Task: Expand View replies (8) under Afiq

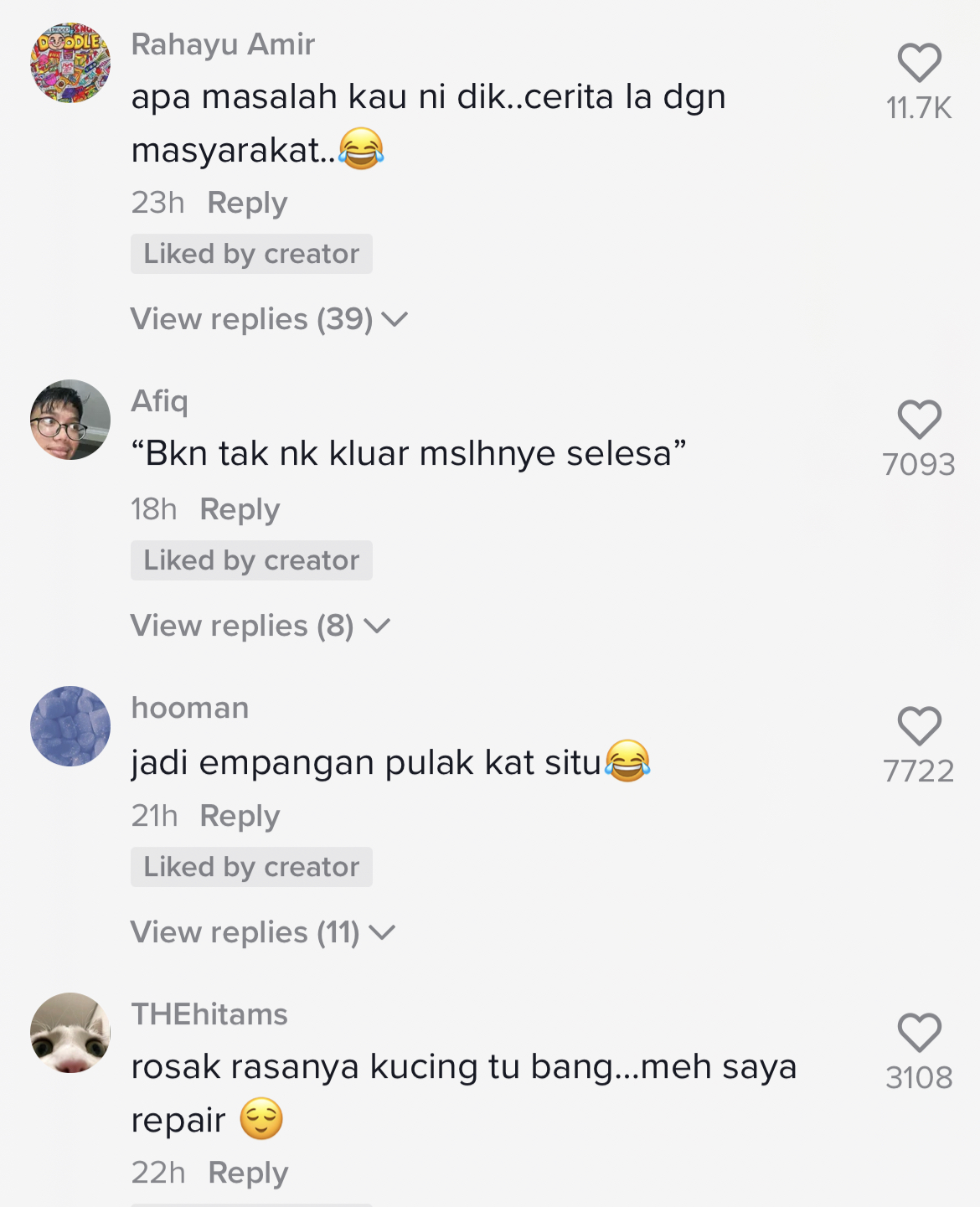Action: (x=260, y=626)
